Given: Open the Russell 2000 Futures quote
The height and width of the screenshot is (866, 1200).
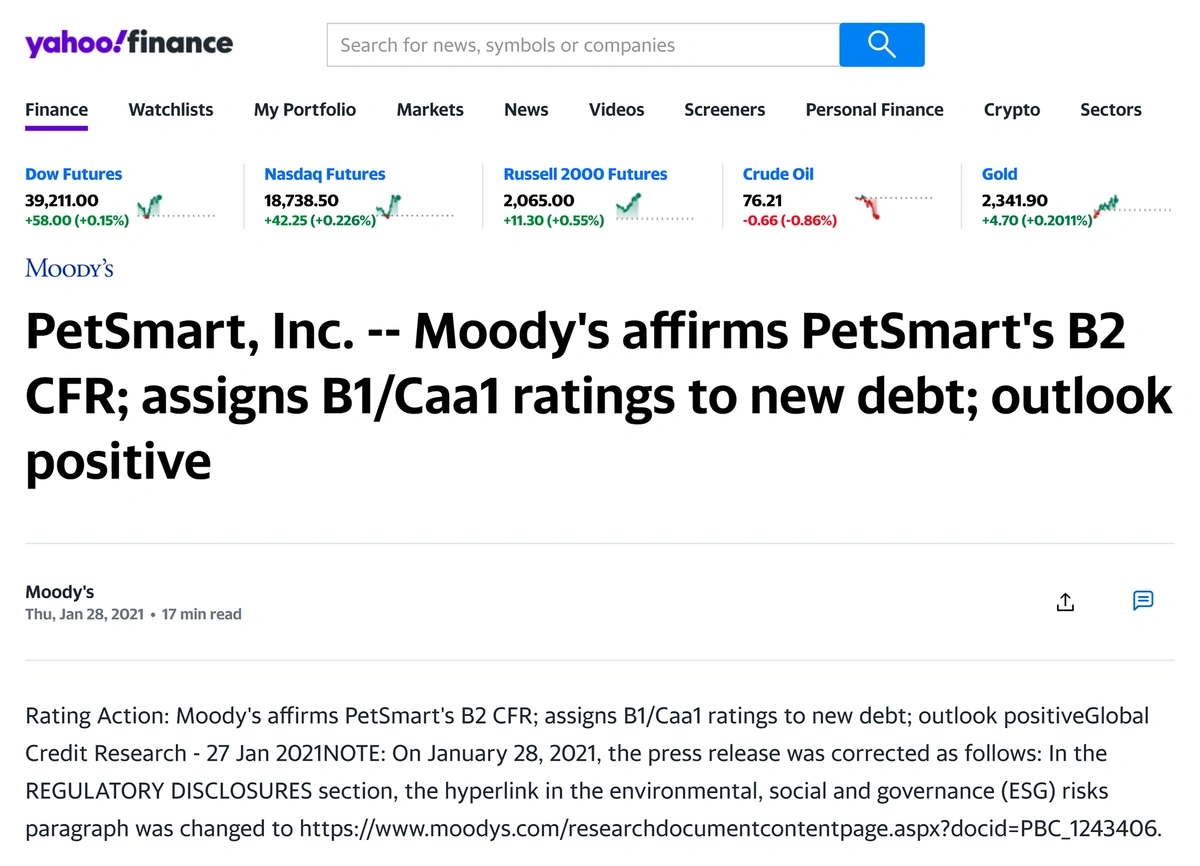Looking at the screenshot, I should pyautogui.click(x=585, y=174).
